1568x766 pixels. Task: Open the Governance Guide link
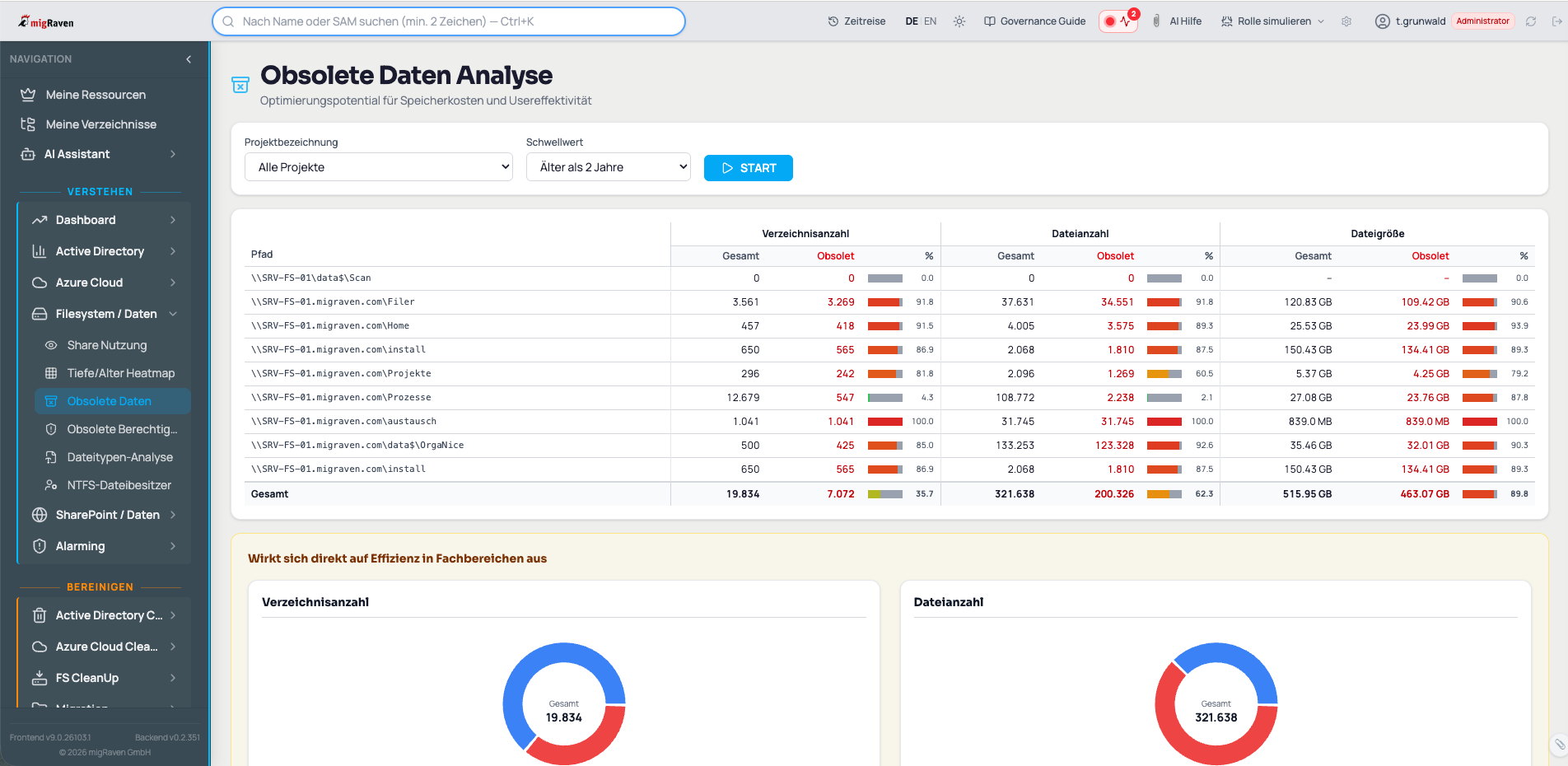(1035, 21)
